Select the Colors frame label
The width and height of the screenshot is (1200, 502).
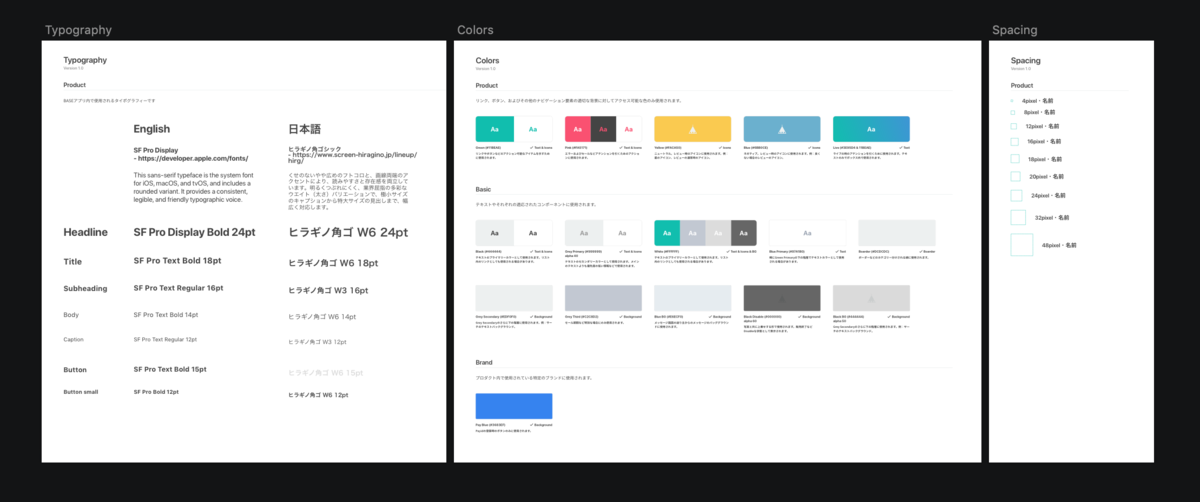tap(475, 30)
